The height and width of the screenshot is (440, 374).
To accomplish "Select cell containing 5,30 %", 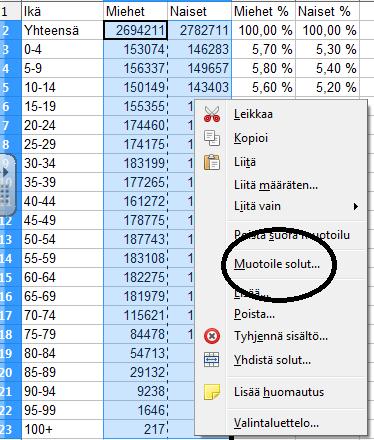I will [x=327, y=50].
